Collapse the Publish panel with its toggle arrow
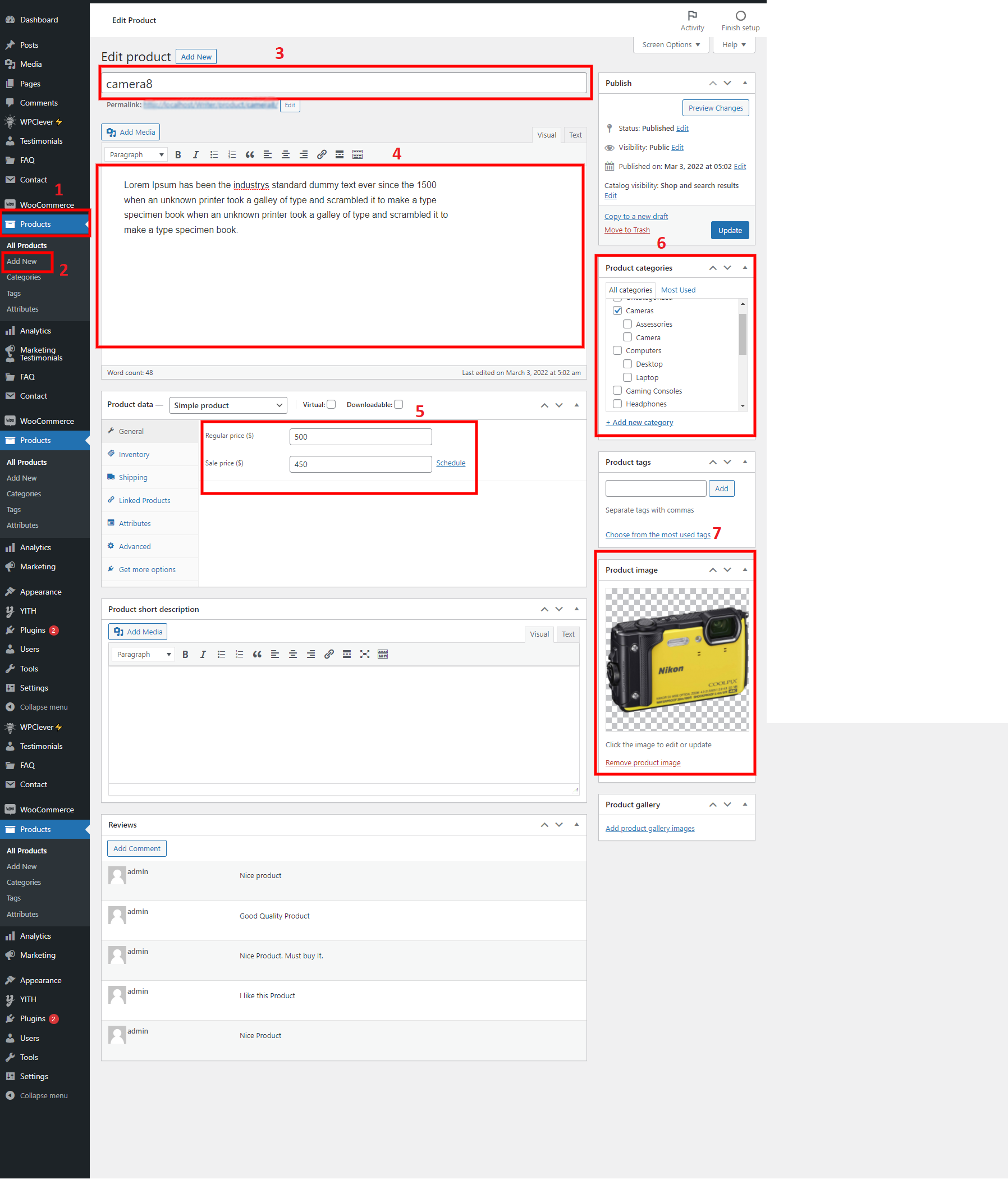The image size is (1008, 1179). pyautogui.click(x=745, y=83)
